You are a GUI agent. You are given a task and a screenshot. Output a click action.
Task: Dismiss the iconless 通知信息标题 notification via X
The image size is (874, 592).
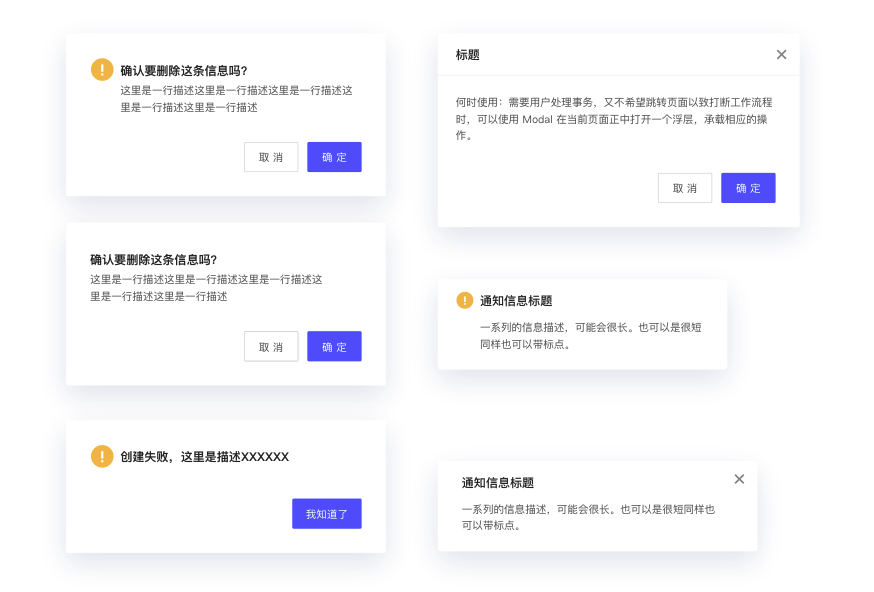tap(739, 479)
